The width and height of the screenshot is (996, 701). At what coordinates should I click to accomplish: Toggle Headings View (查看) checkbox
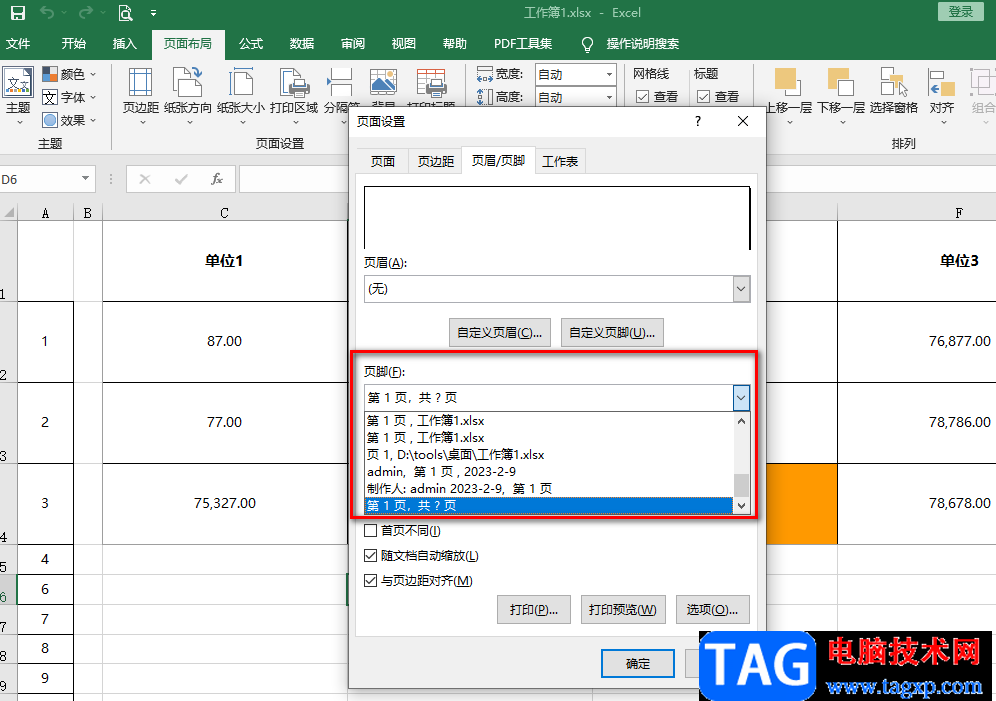[x=704, y=97]
